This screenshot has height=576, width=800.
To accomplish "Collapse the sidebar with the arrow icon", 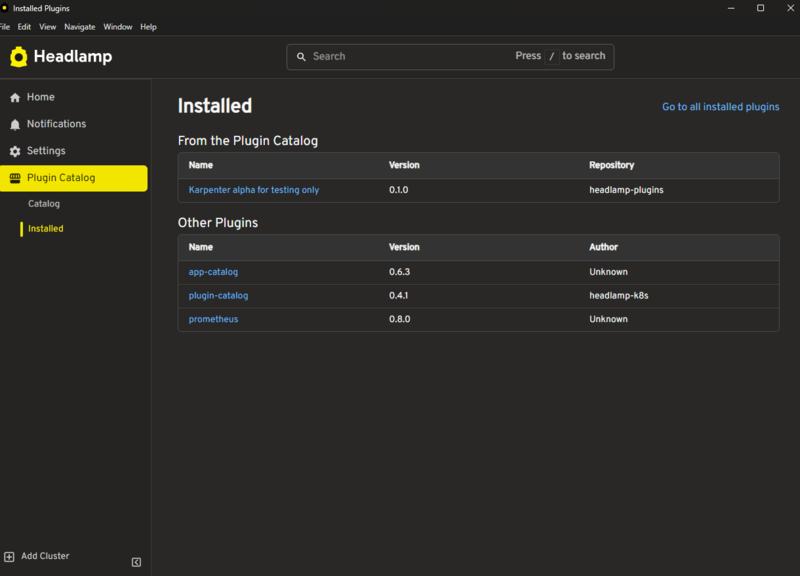I will [136, 562].
